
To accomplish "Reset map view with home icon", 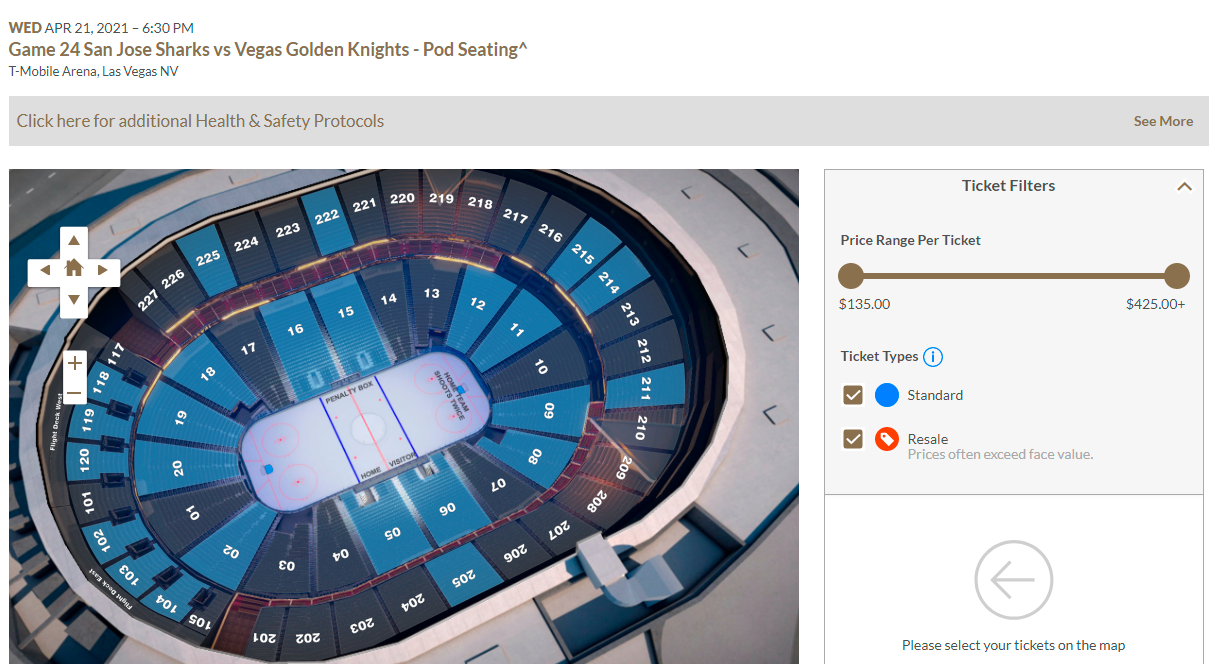I will tap(74, 270).
